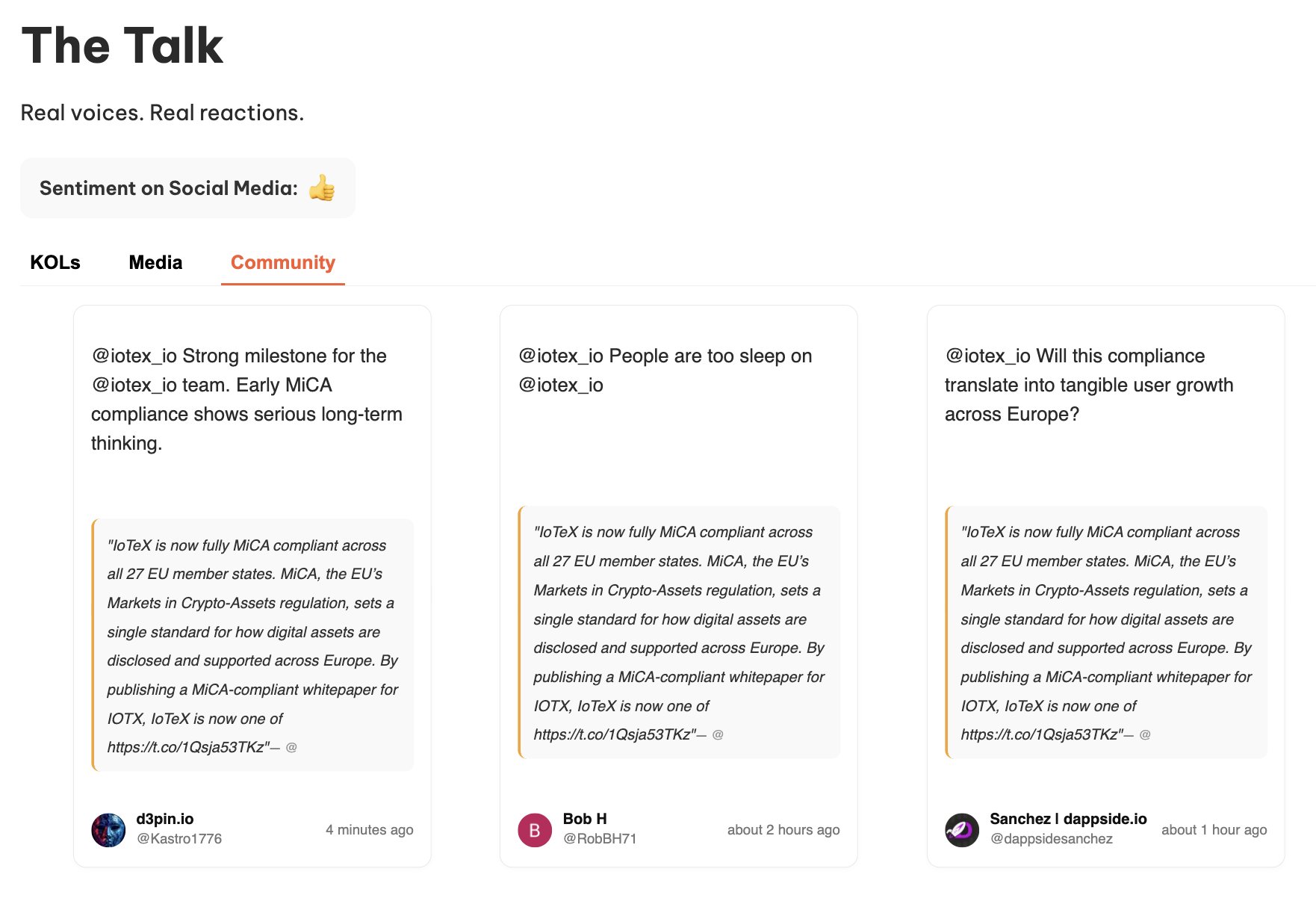Click the thumbs-up sentiment icon
1316x901 pixels.
point(322,188)
